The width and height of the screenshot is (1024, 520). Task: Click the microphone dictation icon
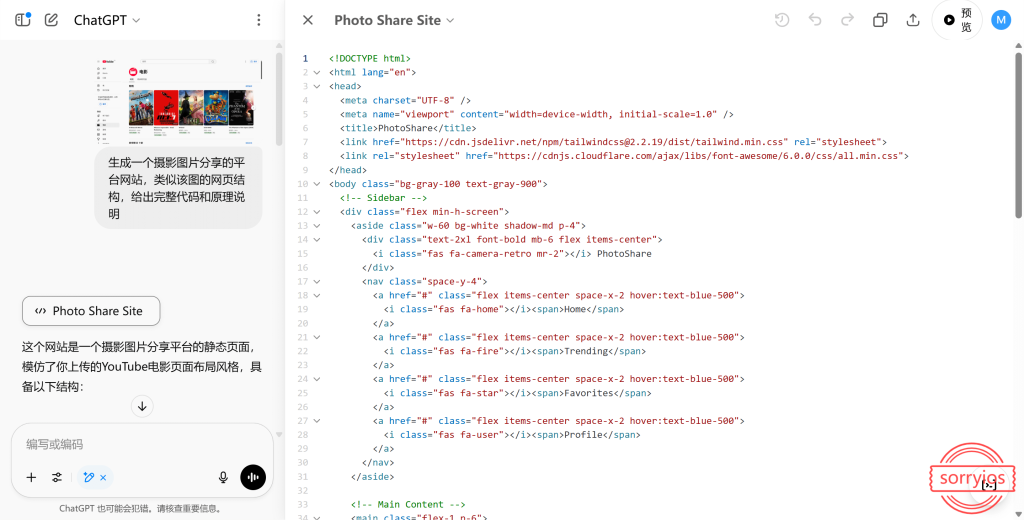pos(223,478)
